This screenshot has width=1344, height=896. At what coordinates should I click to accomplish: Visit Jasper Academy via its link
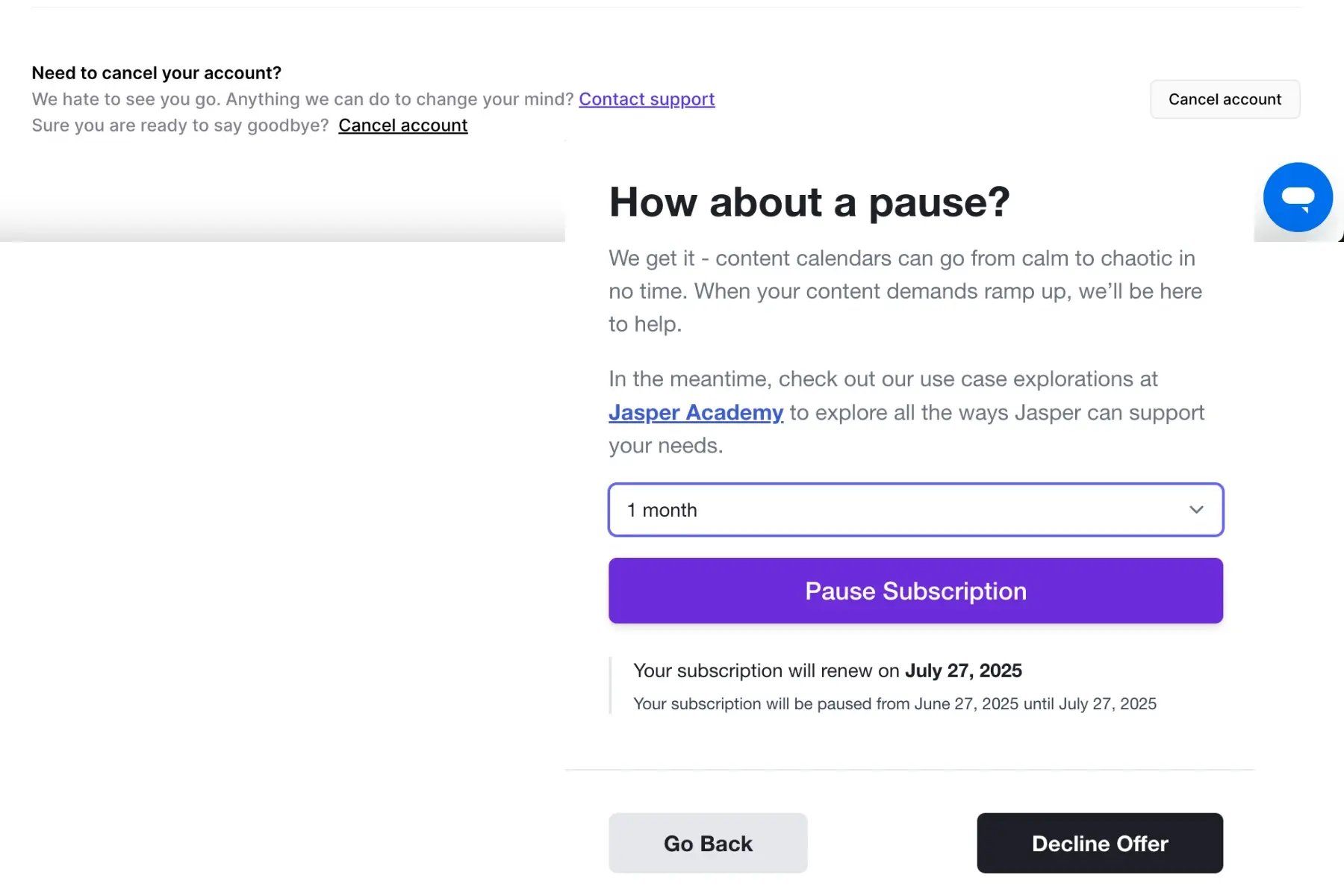click(x=695, y=412)
